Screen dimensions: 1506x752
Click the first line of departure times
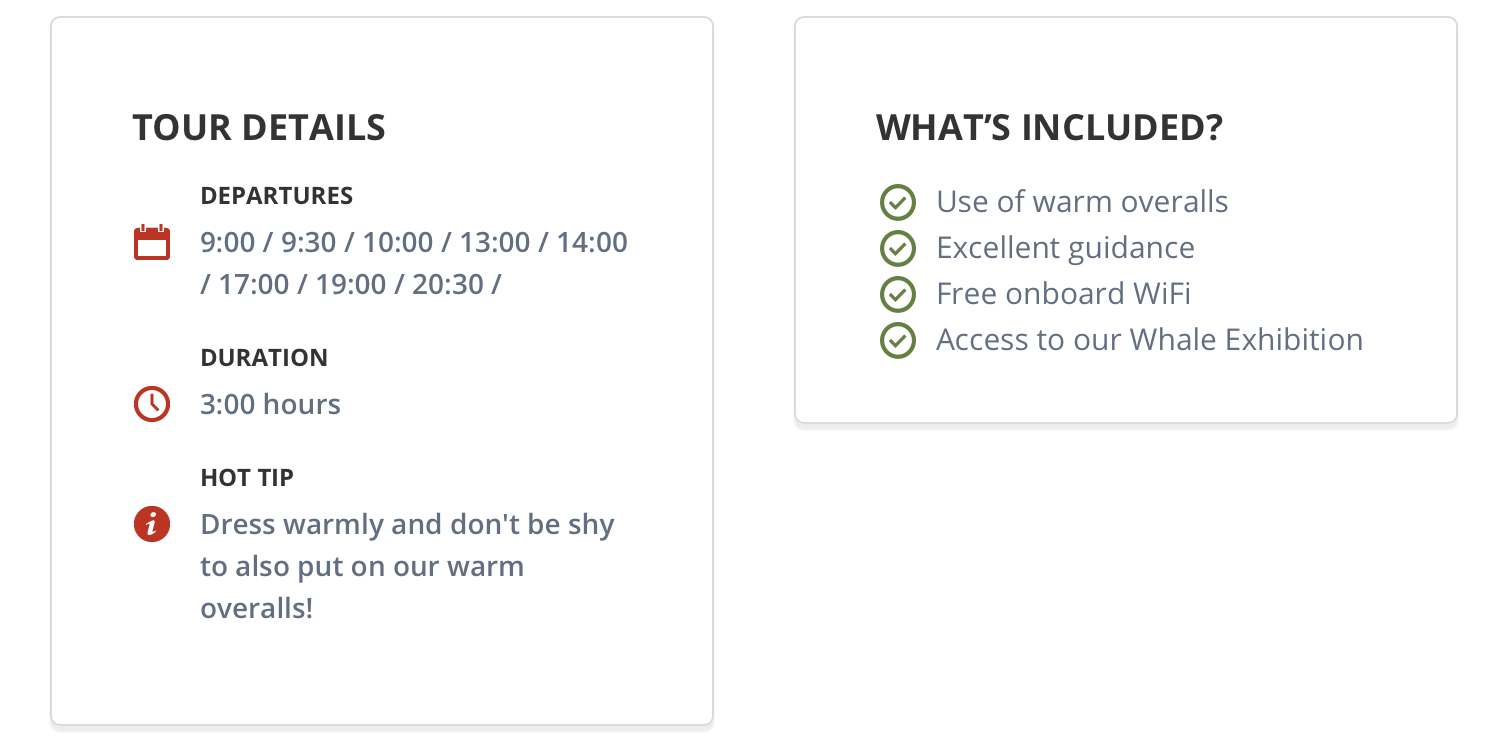coord(414,242)
